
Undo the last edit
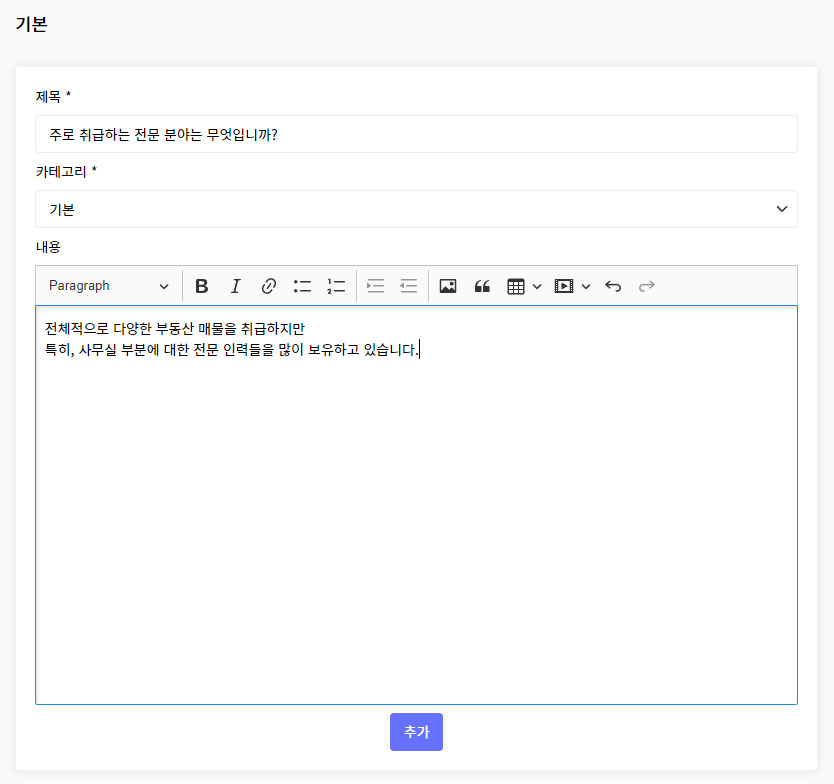tap(614, 286)
